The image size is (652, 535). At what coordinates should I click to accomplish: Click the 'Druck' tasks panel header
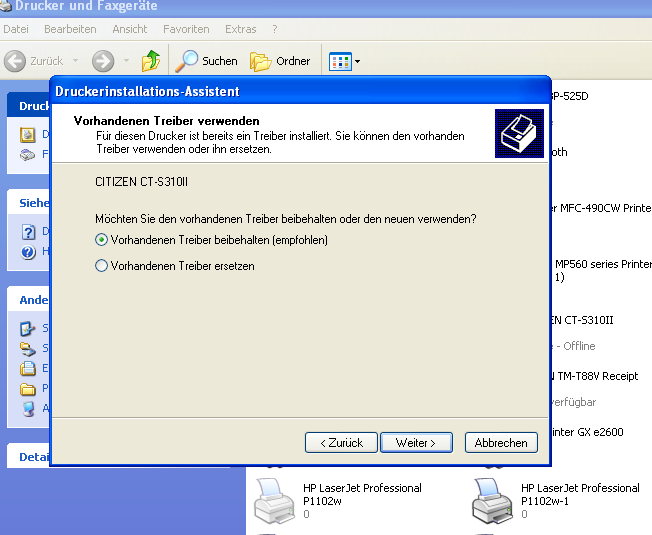[28, 106]
